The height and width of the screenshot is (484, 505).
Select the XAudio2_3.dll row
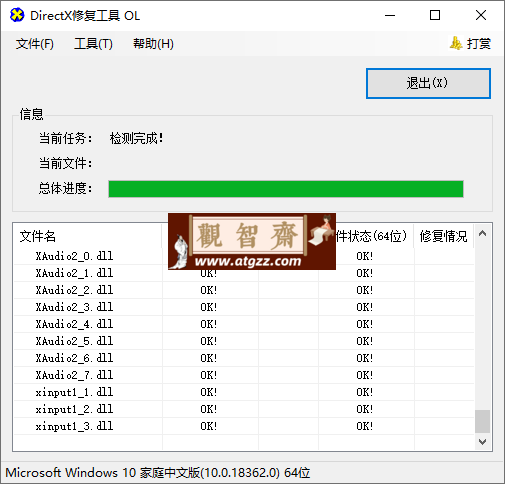(x=244, y=307)
